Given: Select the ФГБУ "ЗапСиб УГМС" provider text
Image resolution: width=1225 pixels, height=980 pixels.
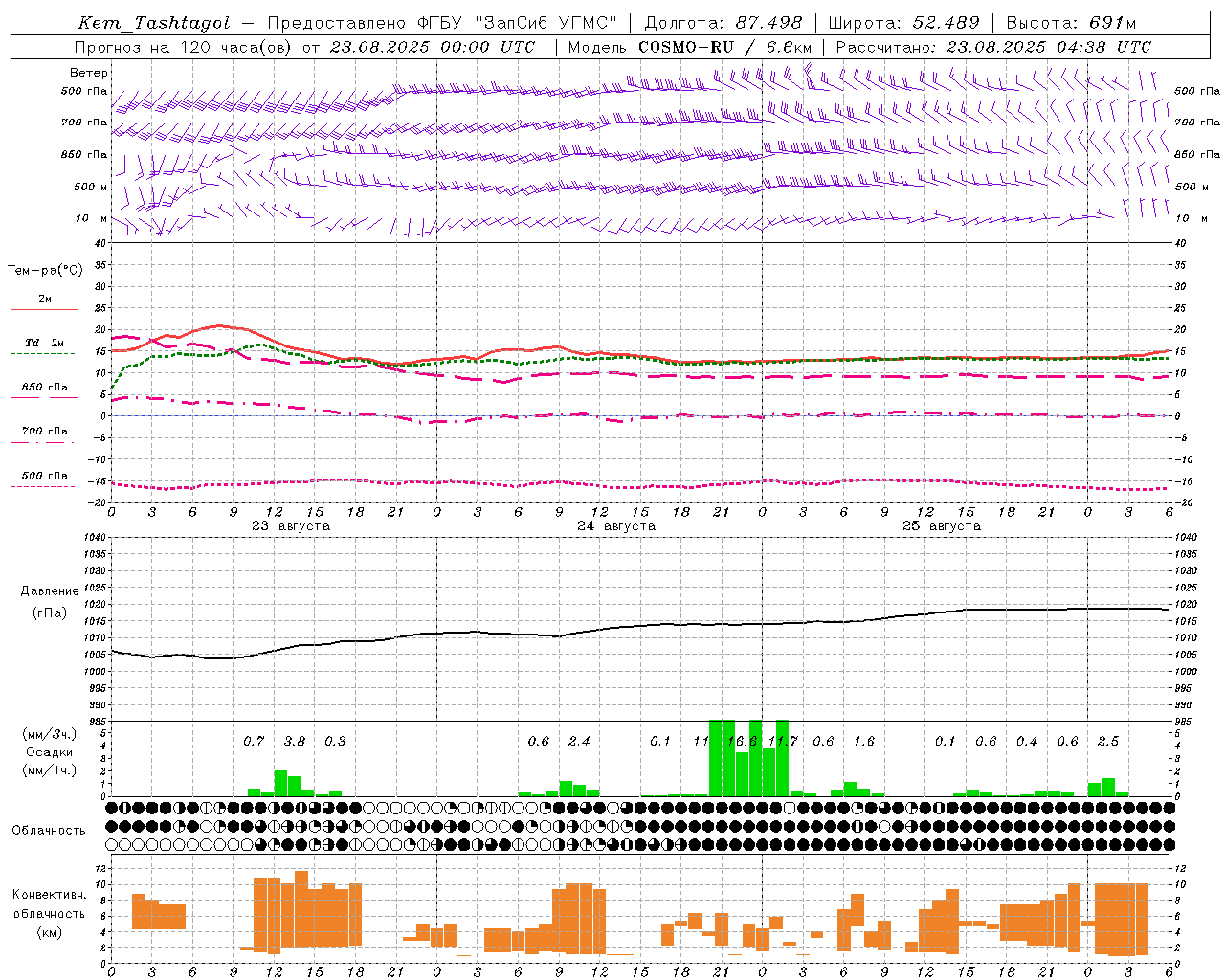Looking at the screenshot, I should [518, 23].
